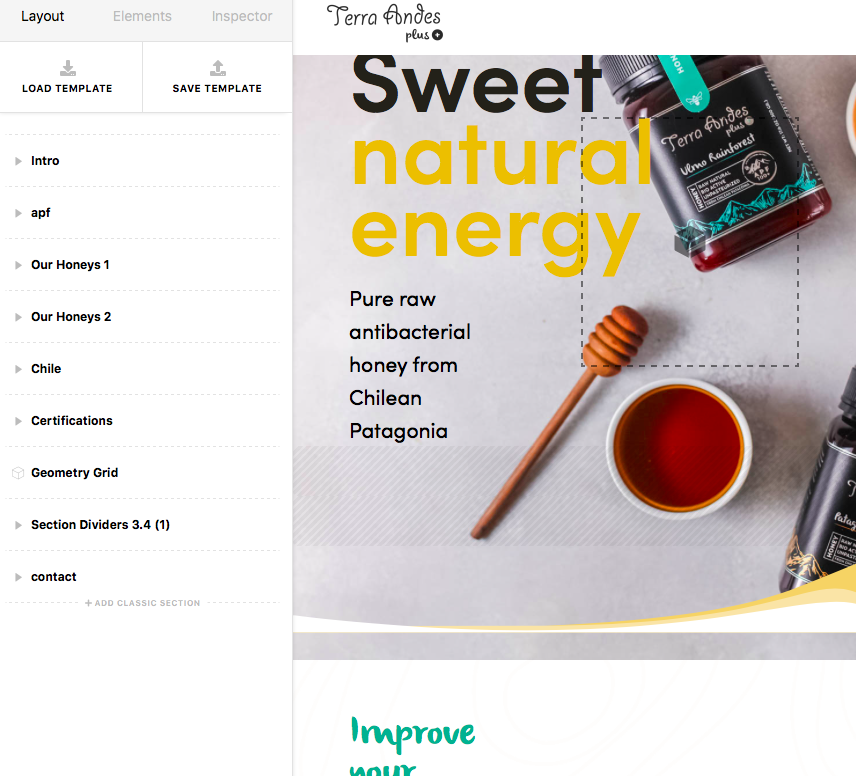Select the Chile row label
This screenshot has width=856, height=776.
click(46, 369)
